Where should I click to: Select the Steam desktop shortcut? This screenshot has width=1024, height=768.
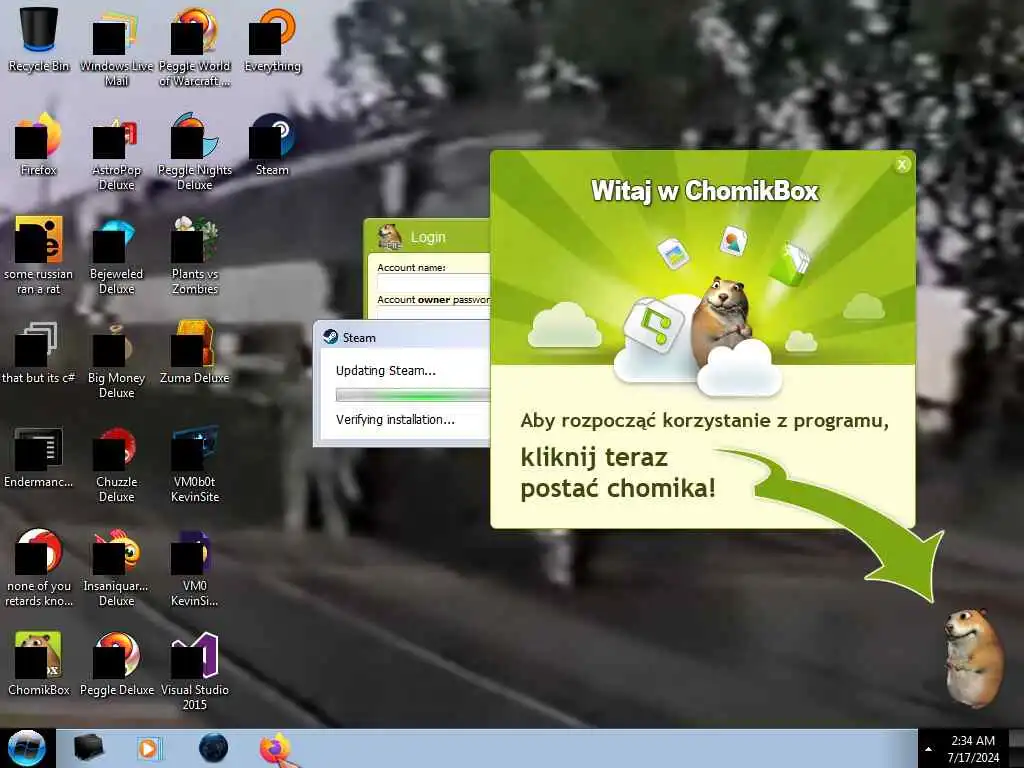(x=272, y=144)
